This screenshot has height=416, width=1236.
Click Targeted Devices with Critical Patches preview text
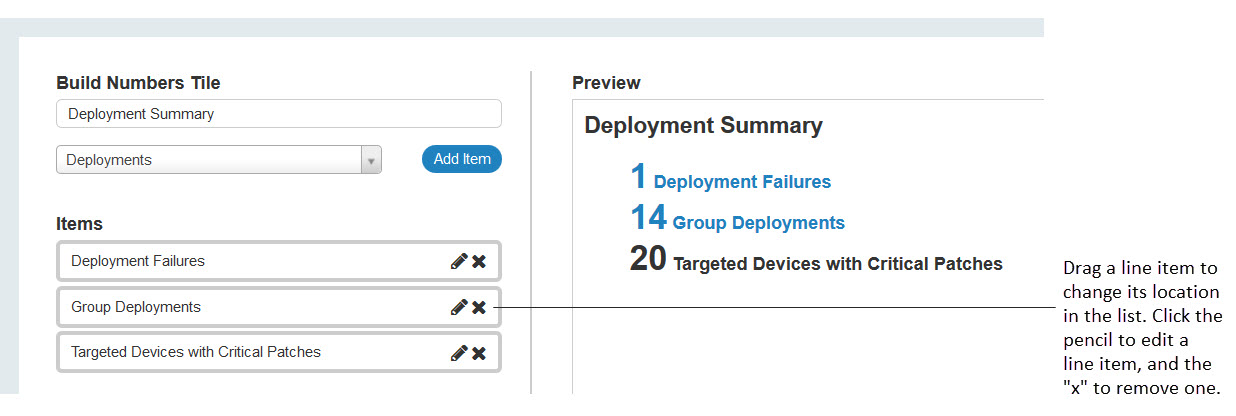837,264
